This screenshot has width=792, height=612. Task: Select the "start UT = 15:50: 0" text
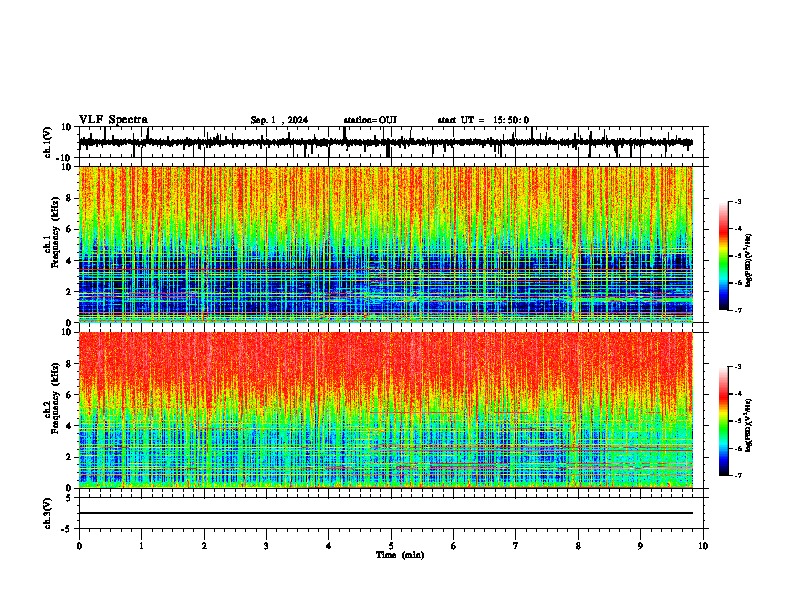(483, 120)
